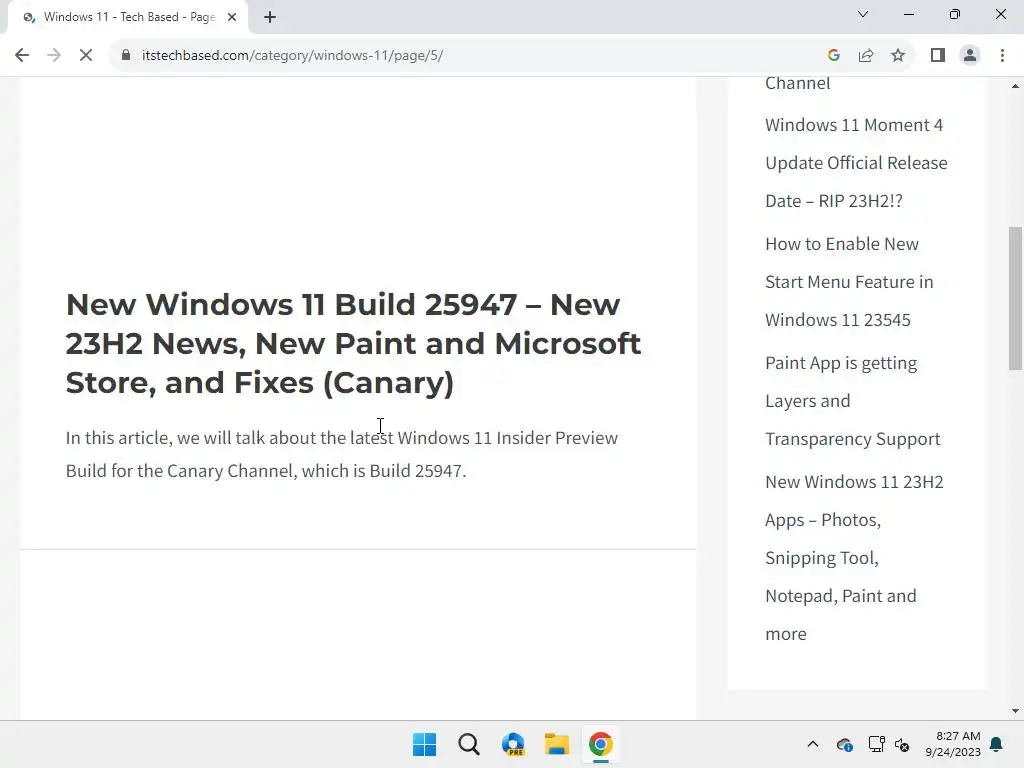Stop loading the page
The width and height of the screenshot is (1024, 768).
tap(86, 56)
